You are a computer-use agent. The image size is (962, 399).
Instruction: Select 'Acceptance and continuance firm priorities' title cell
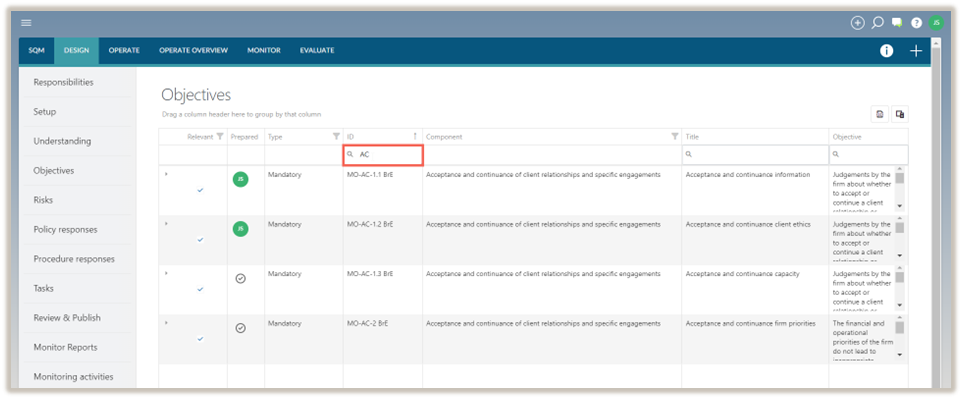tap(750, 323)
